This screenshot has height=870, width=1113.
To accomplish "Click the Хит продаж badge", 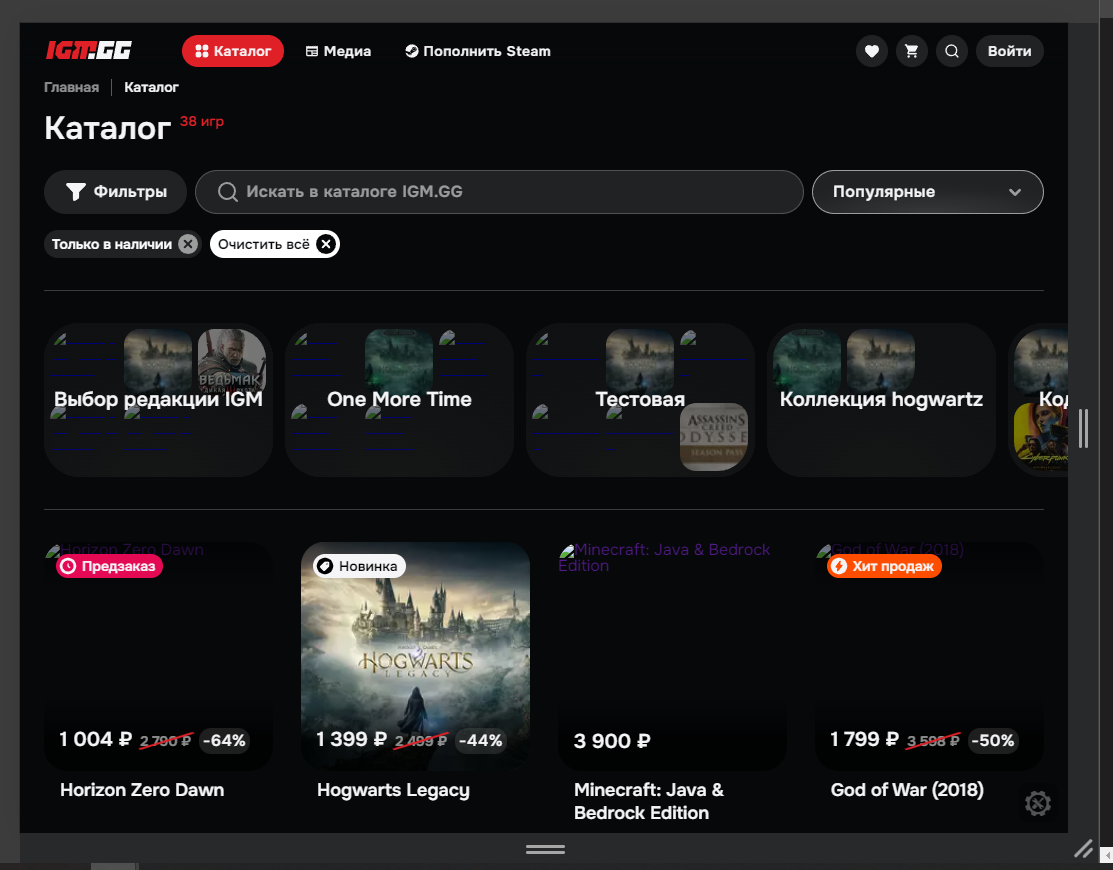I will (884, 566).
